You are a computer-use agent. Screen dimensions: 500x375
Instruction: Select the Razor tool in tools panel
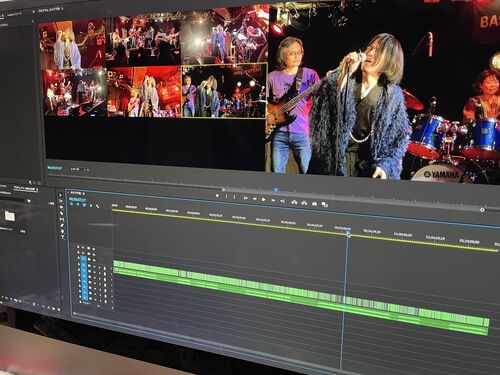coord(62,213)
